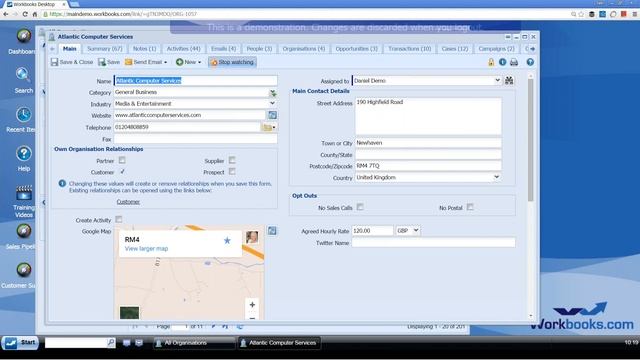Enable the No Postal opt out
This screenshot has height=360, width=640.
[470, 207]
